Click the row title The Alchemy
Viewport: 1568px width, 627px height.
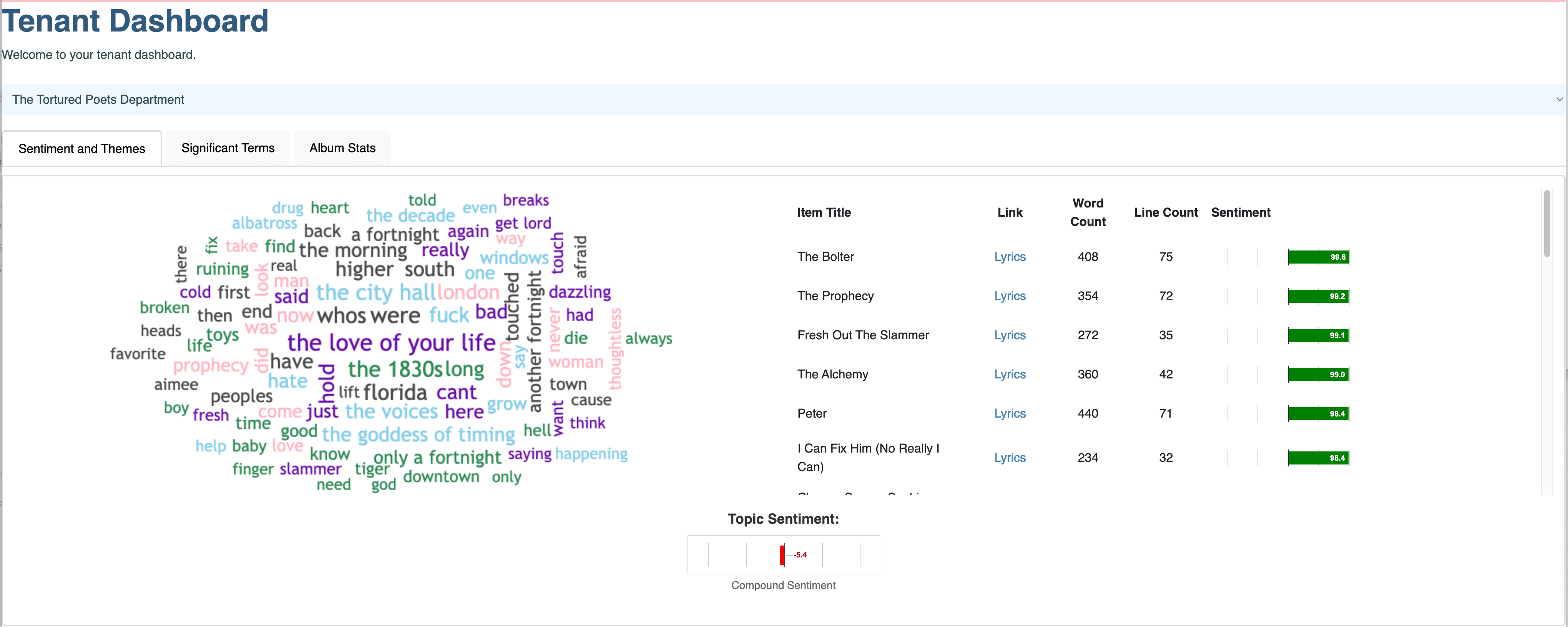[x=833, y=374]
